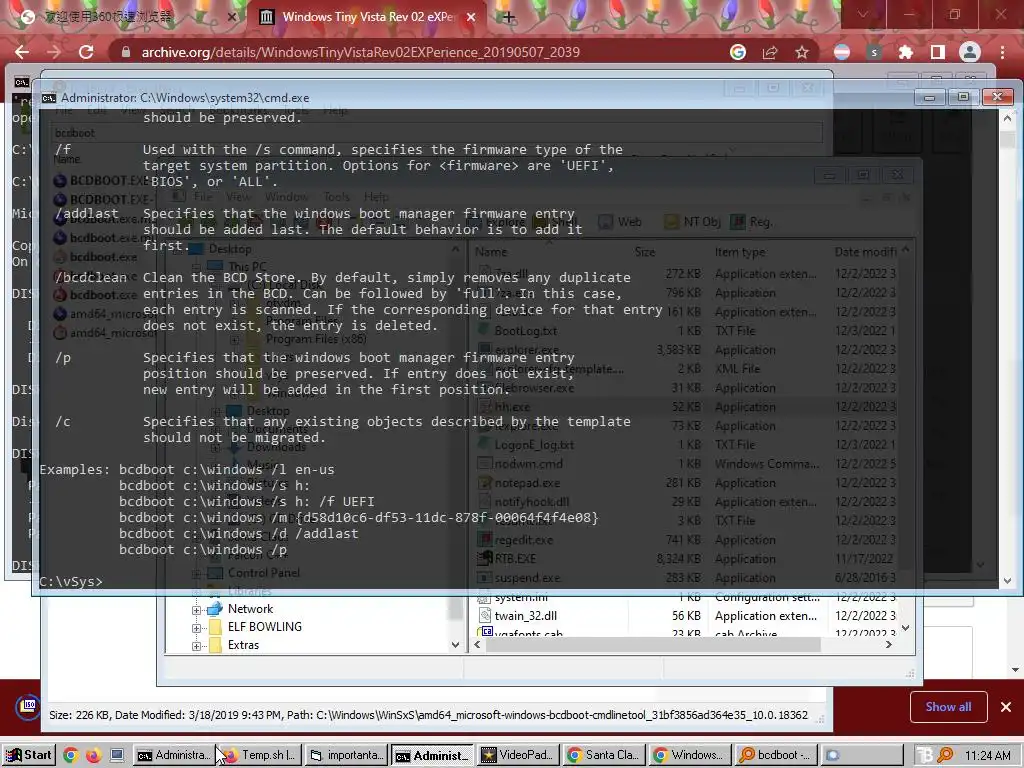Click the cmd window scrollbar down arrow

[1008, 580]
